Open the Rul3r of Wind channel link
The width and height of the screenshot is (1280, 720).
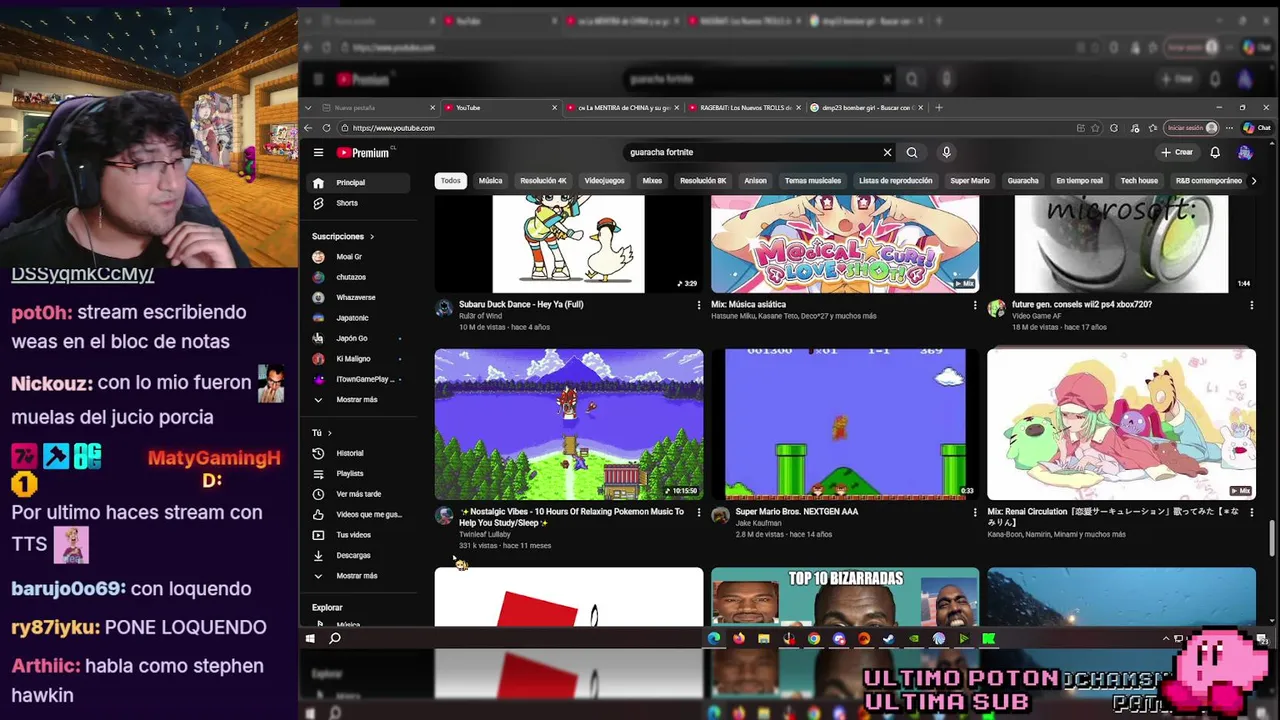480,316
